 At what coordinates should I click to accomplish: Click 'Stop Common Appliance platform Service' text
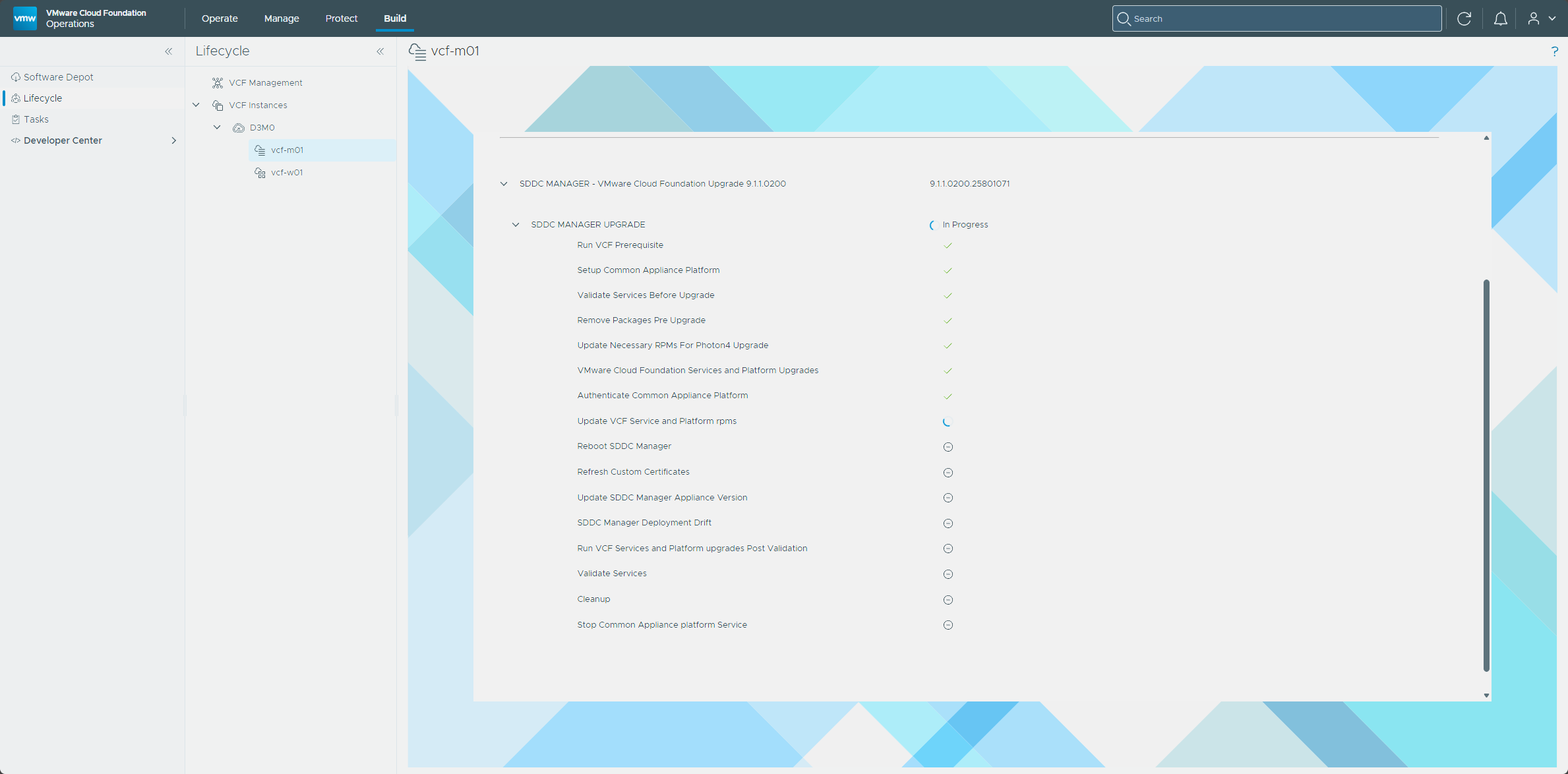click(662, 625)
